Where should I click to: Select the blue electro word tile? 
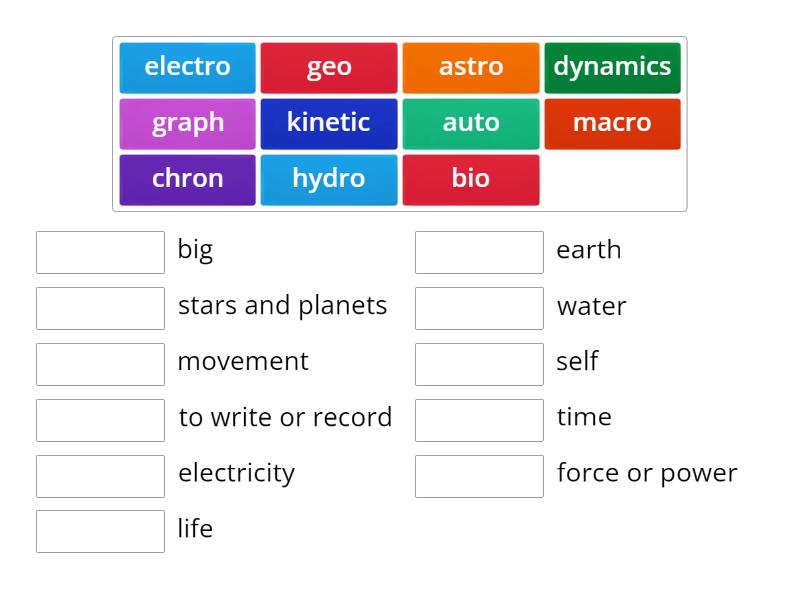point(187,68)
